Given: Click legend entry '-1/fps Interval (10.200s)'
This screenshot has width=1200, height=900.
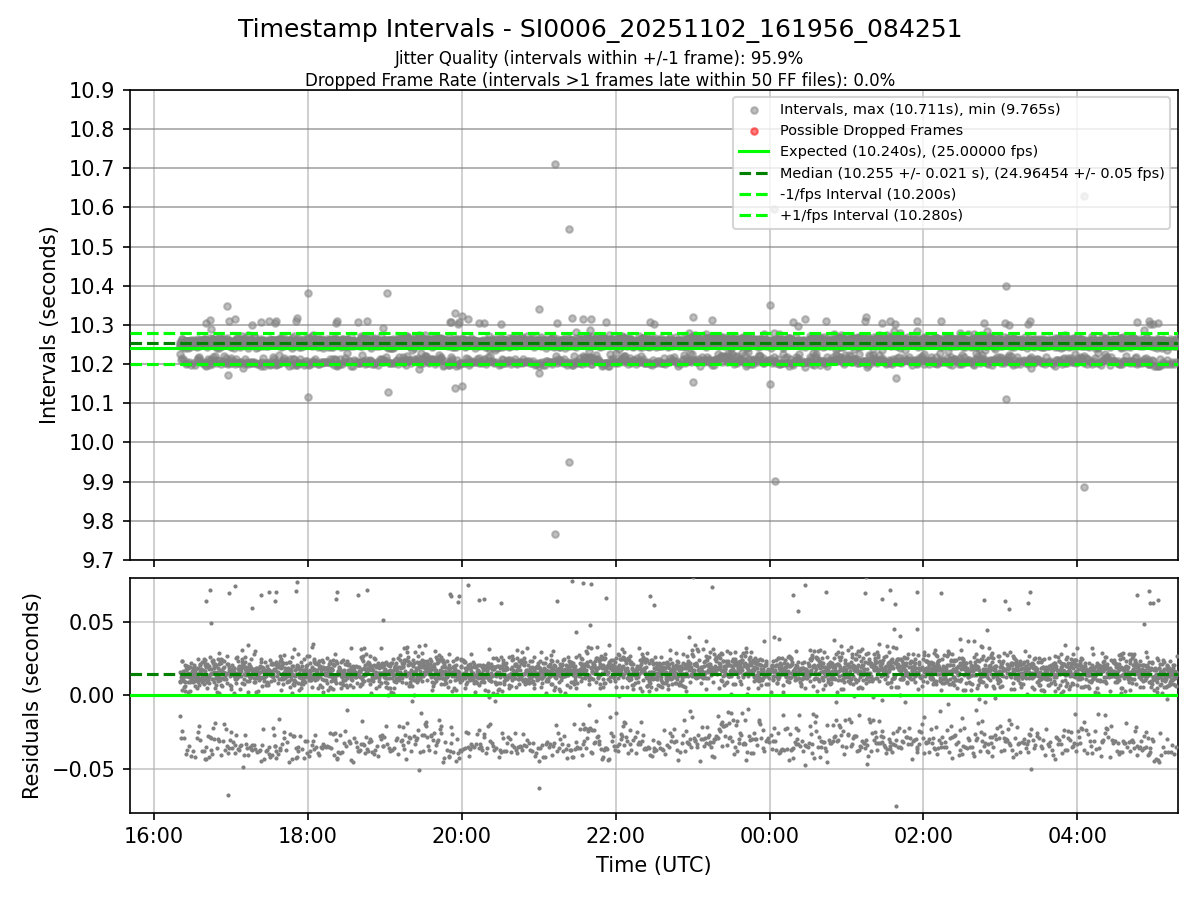Looking at the screenshot, I should [867, 194].
